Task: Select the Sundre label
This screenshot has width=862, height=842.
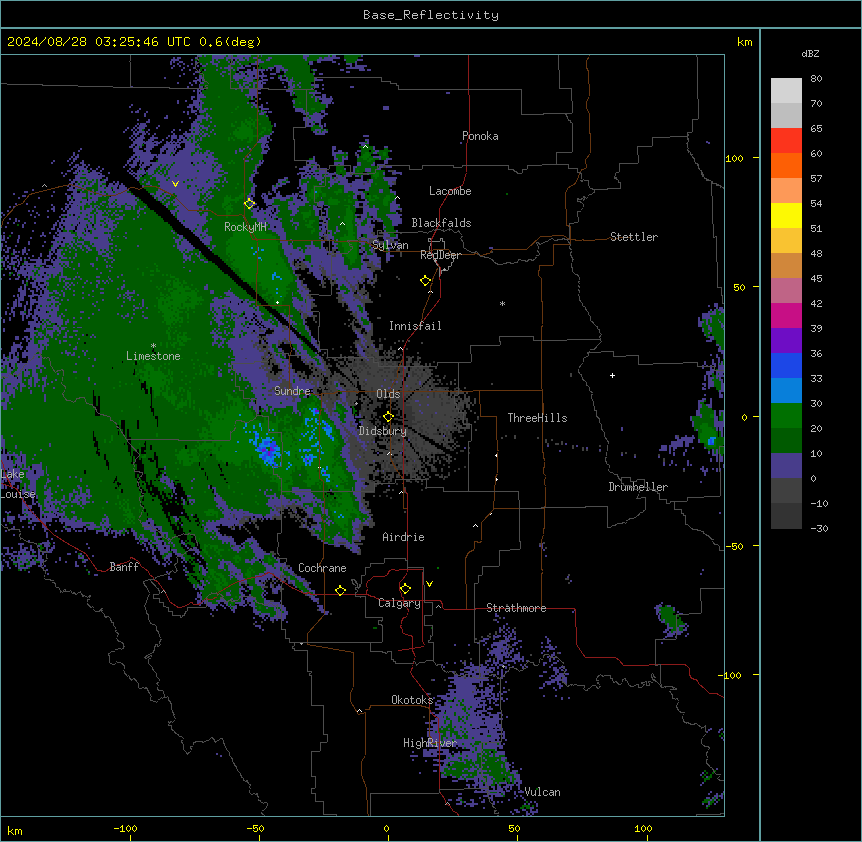Action: pyautogui.click(x=292, y=391)
